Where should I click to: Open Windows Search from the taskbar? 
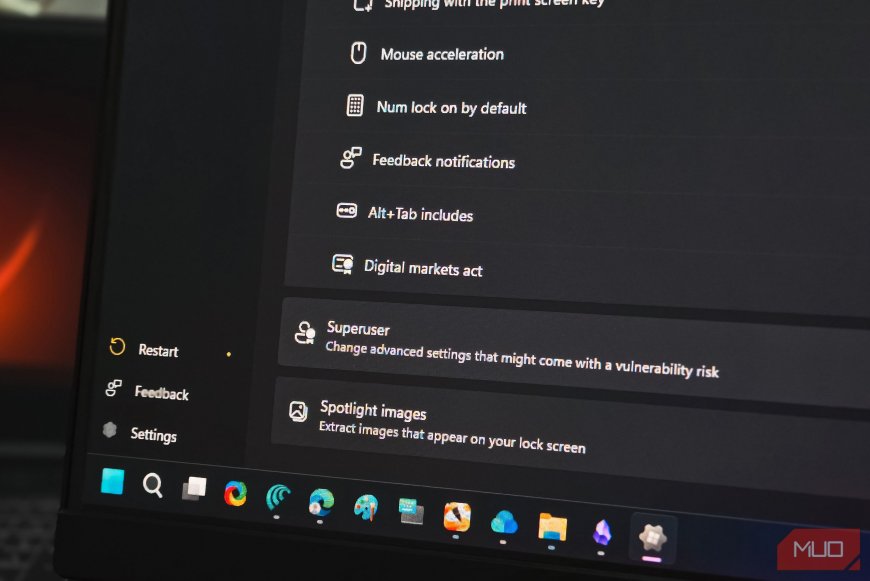click(152, 486)
